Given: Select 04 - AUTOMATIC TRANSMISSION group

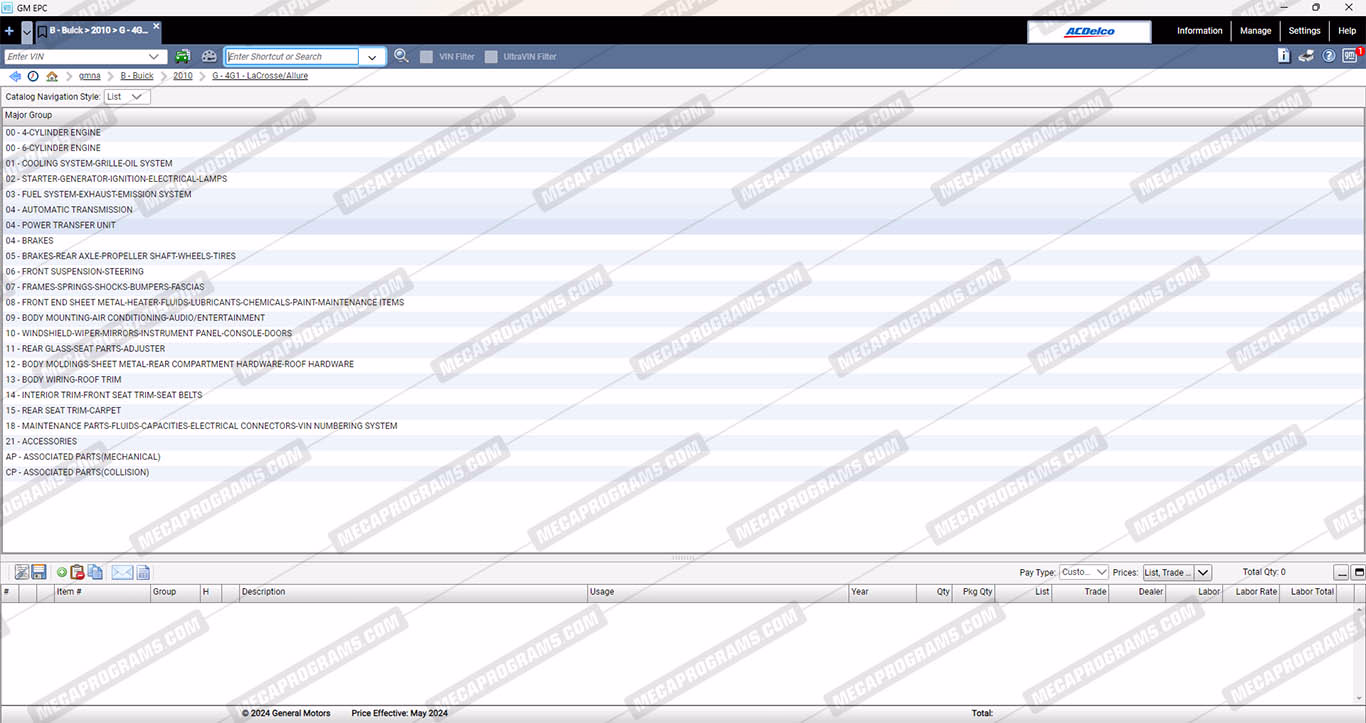Looking at the screenshot, I should tap(69, 210).
